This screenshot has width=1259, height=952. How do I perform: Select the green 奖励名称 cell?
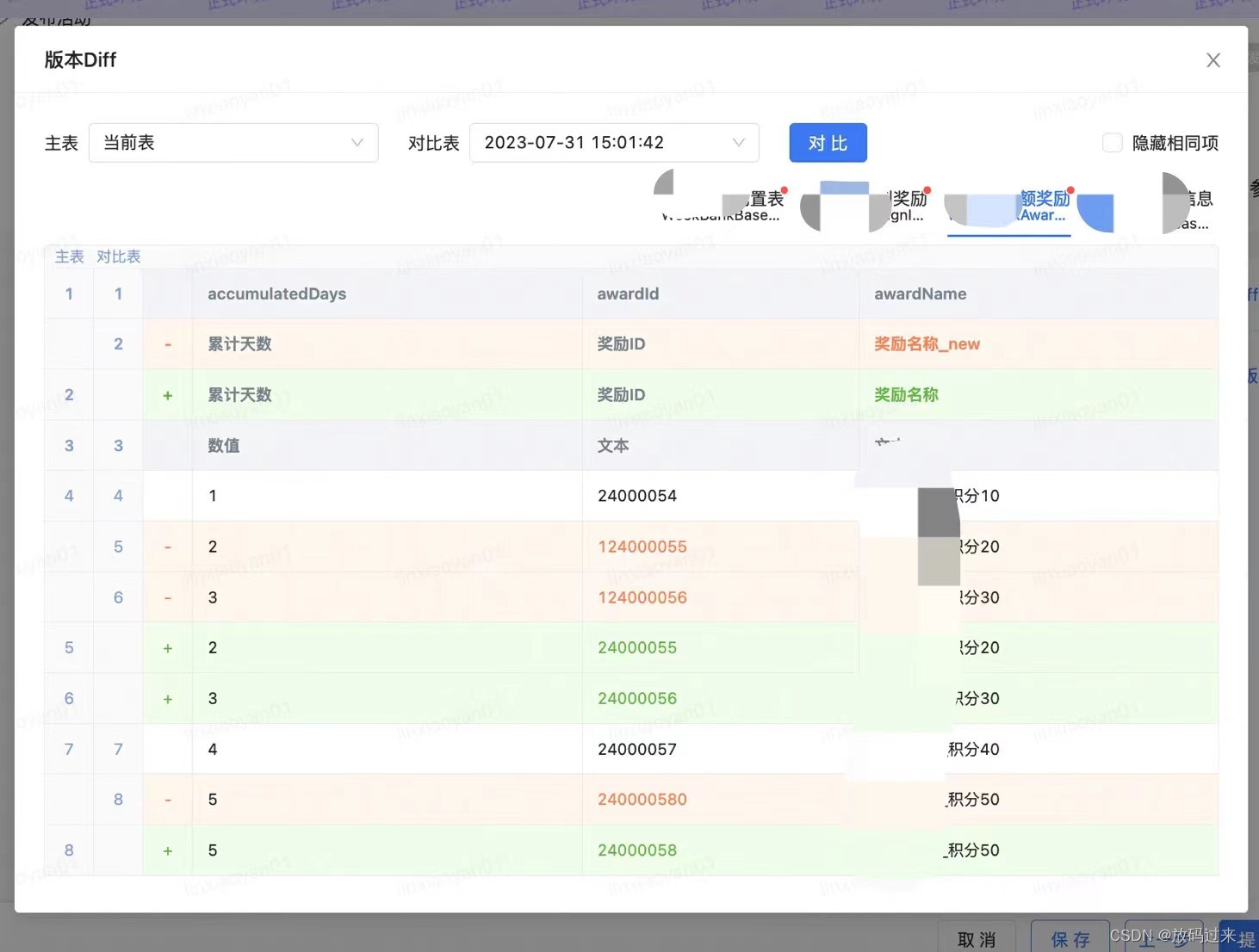click(906, 395)
